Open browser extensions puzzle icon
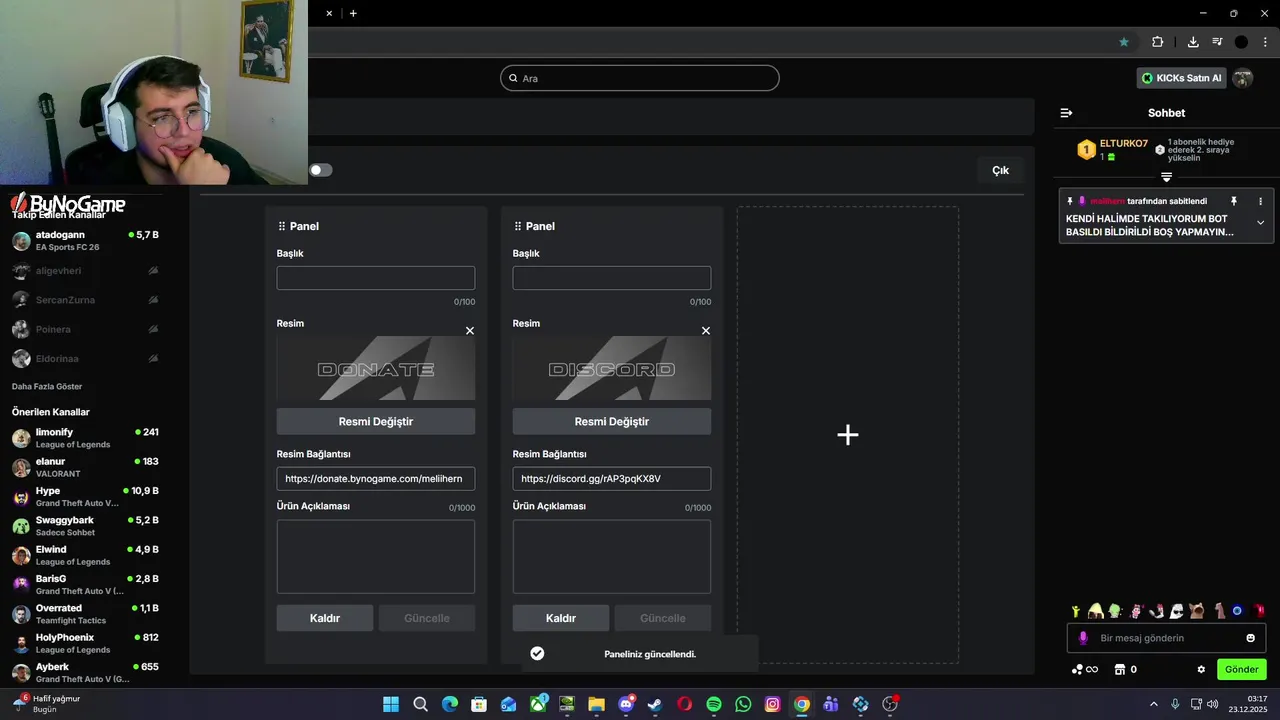1280x720 pixels. [1157, 42]
